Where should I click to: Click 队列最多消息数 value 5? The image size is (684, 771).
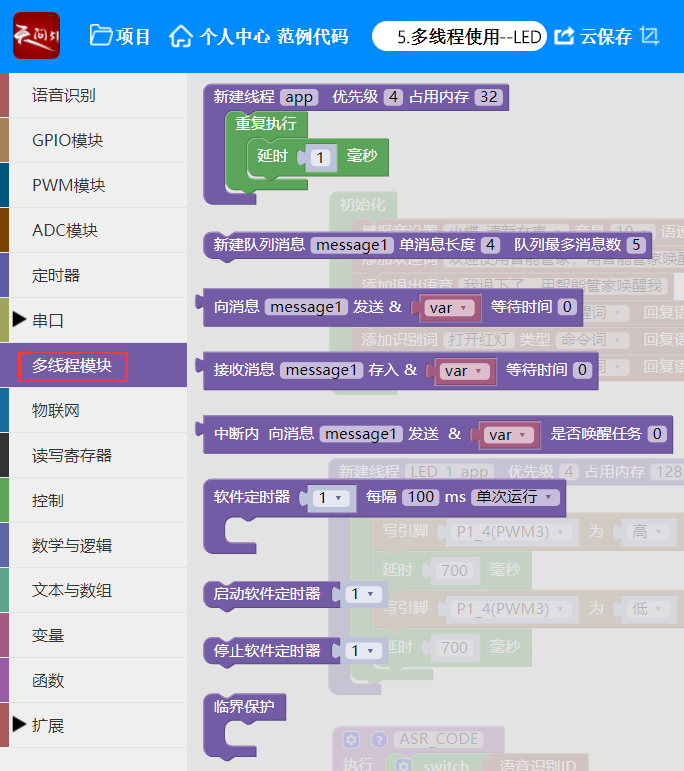(636, 245)
